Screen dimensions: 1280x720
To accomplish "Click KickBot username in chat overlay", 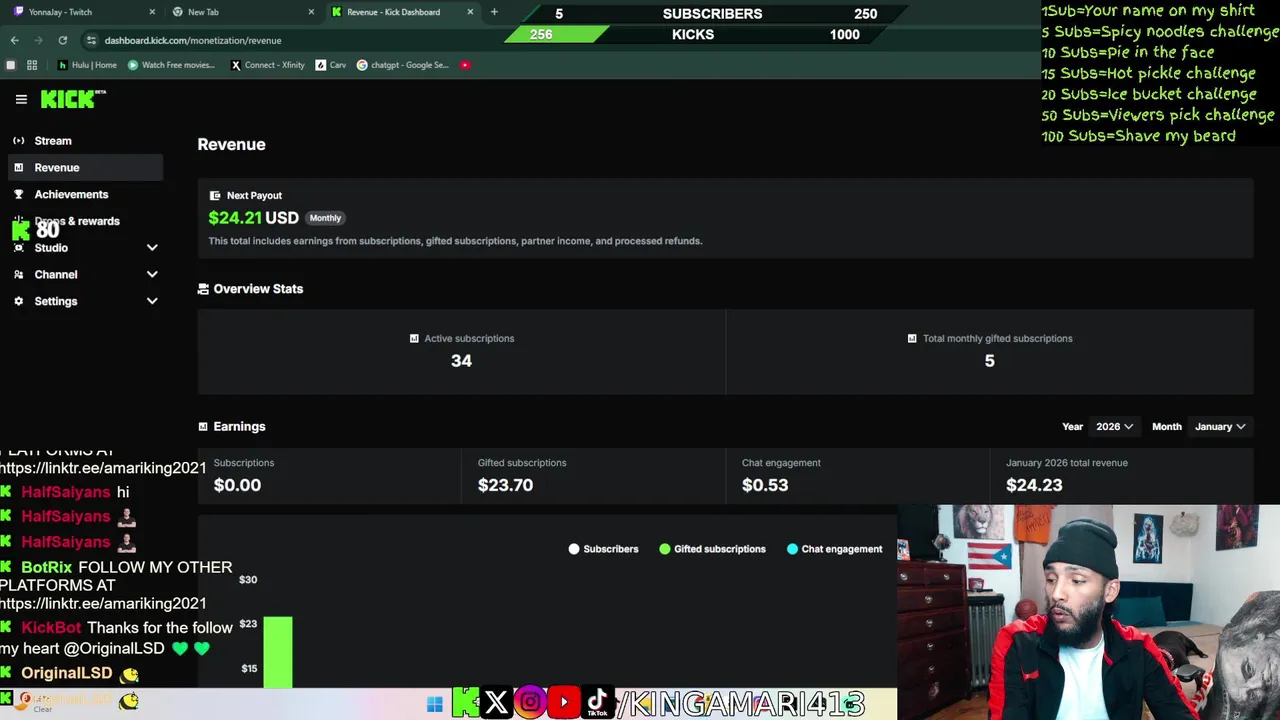I will point(51,628).
